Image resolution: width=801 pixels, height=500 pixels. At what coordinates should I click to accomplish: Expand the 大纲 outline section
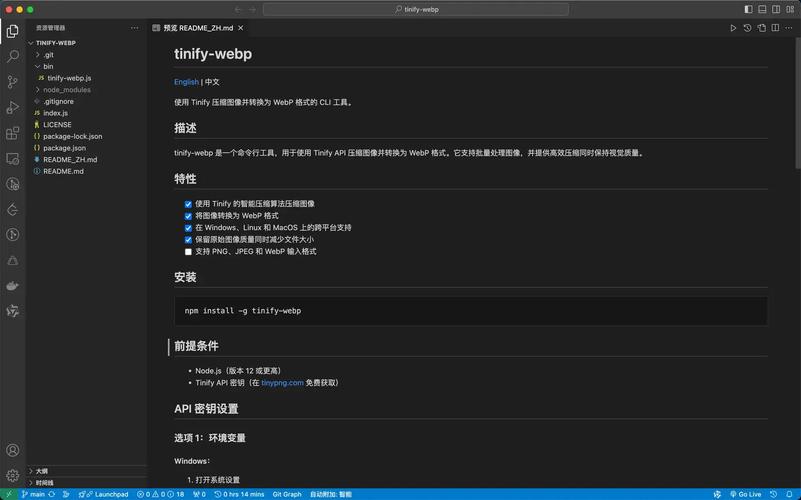click(x=87, y=471)
